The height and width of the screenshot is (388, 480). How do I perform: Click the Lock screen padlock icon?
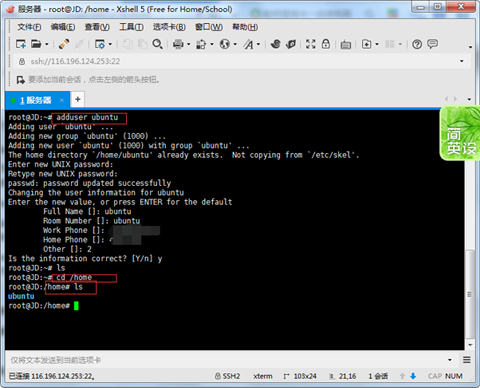[x=326, y=44]
